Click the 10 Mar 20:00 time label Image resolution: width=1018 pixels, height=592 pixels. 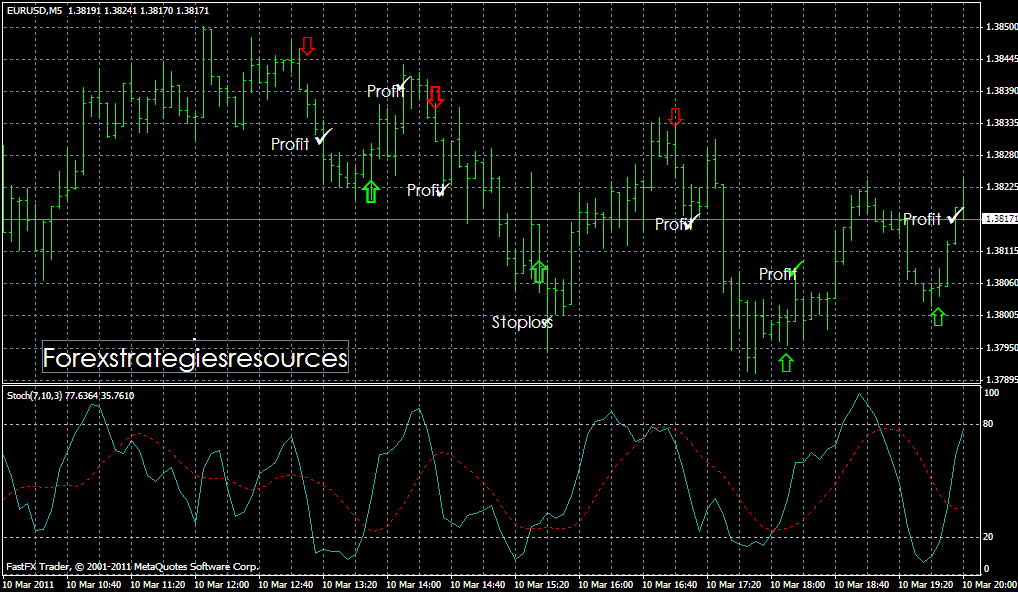[x=989, y=585]
